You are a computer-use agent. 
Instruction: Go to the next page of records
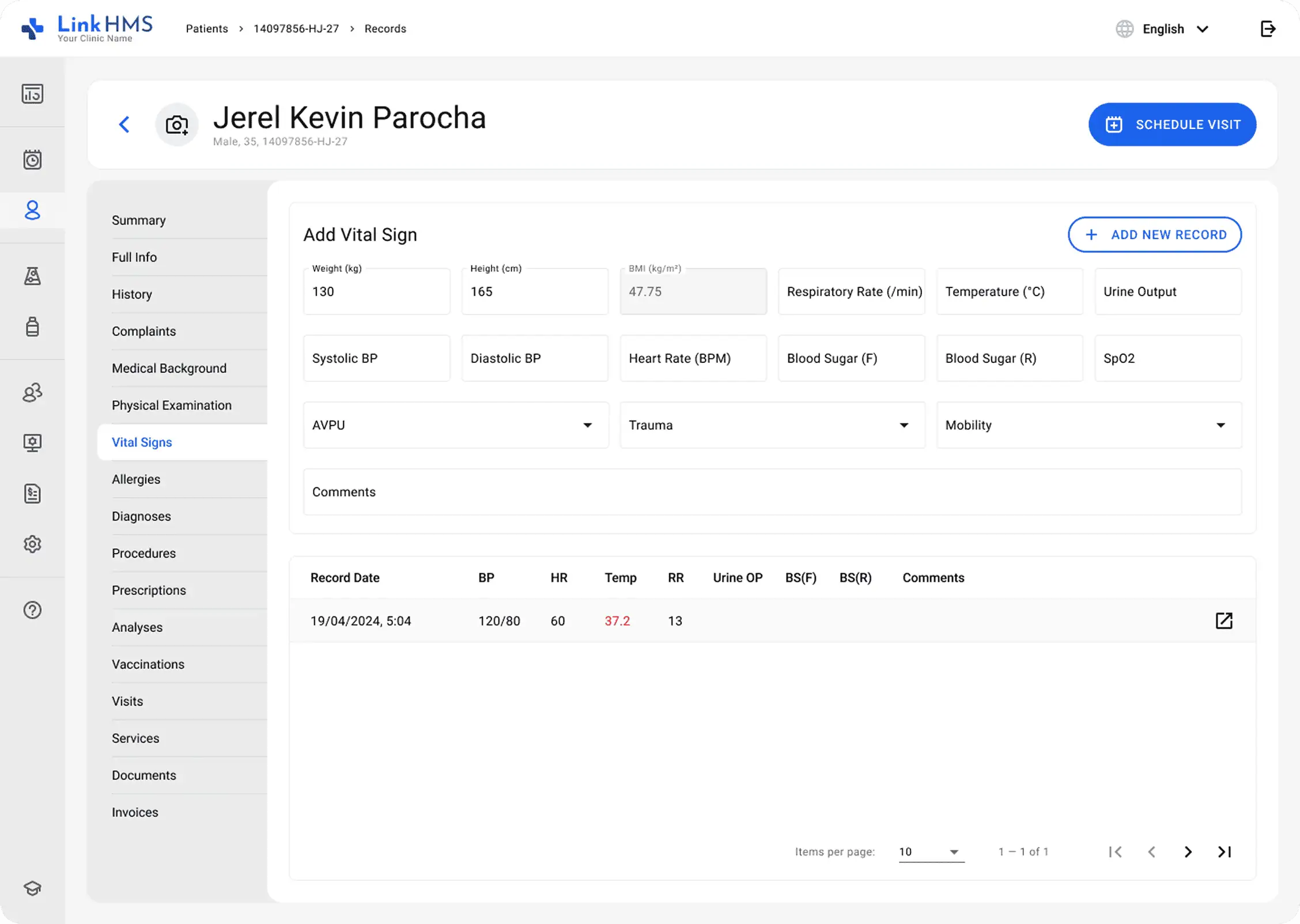point(1188,851)
